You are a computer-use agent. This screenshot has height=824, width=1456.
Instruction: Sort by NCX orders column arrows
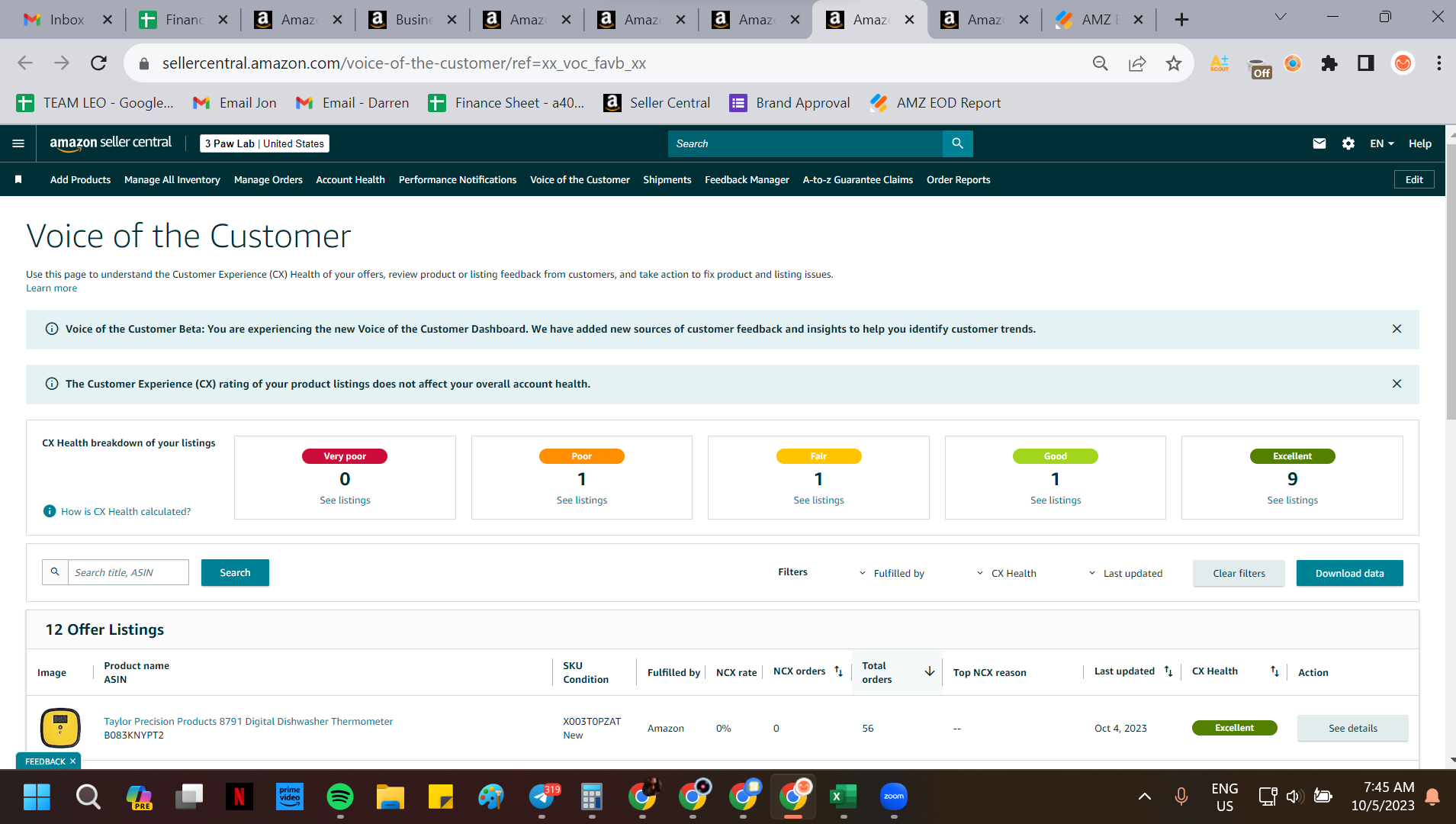click(x=838, y=671)
